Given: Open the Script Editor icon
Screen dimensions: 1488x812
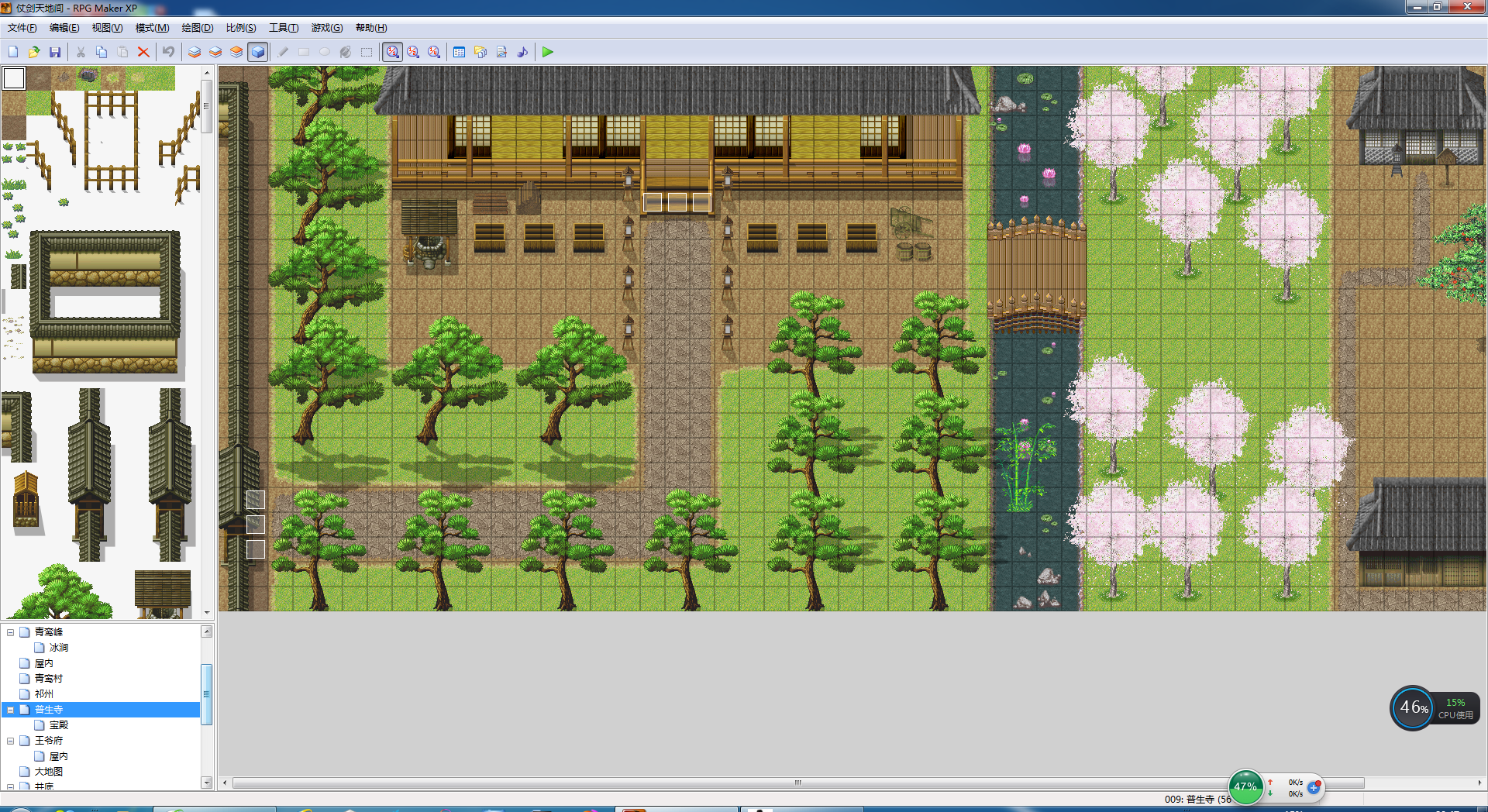Looking at the screenshot, I should point(501,52).
